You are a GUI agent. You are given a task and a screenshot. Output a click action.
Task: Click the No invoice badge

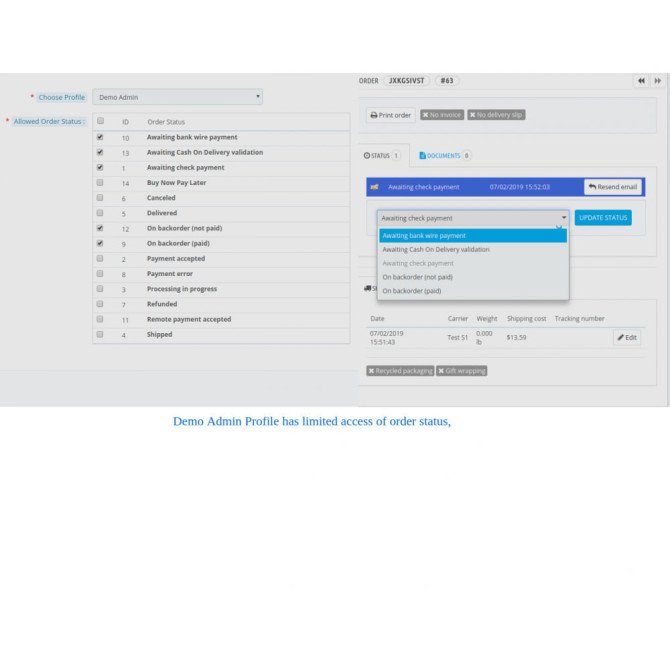[442, 115]
